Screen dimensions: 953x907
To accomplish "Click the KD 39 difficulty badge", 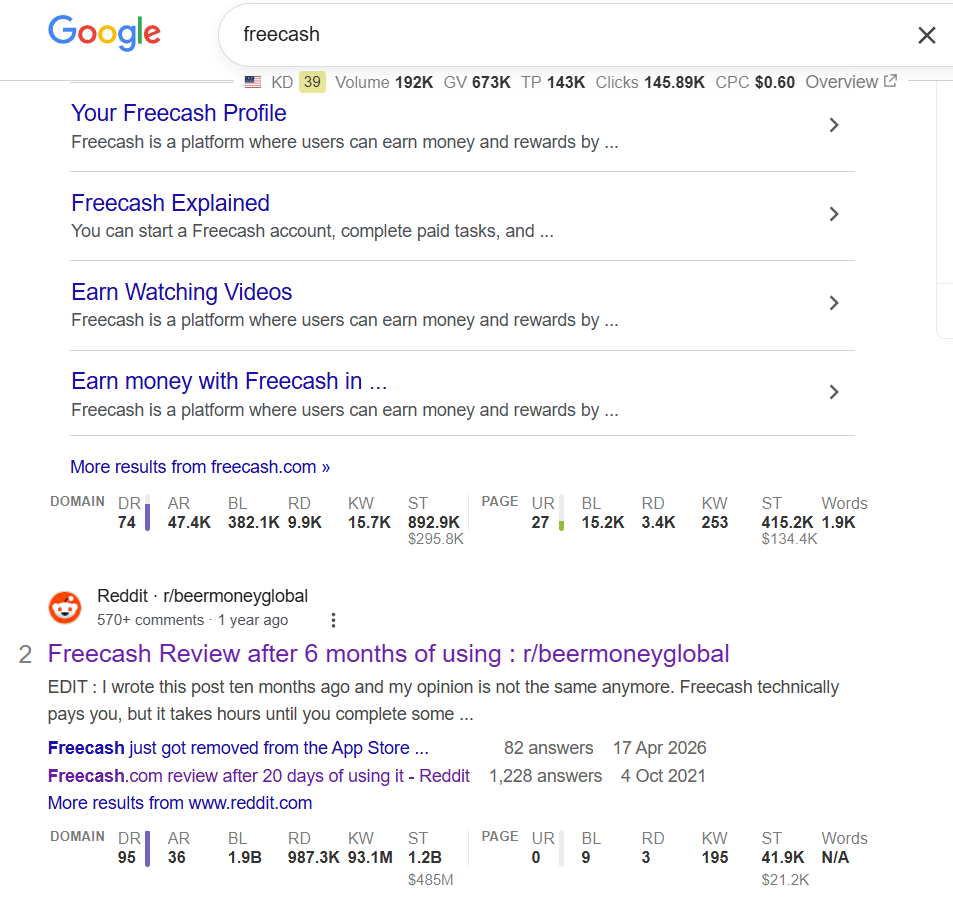I will click(x=312, y=82).
